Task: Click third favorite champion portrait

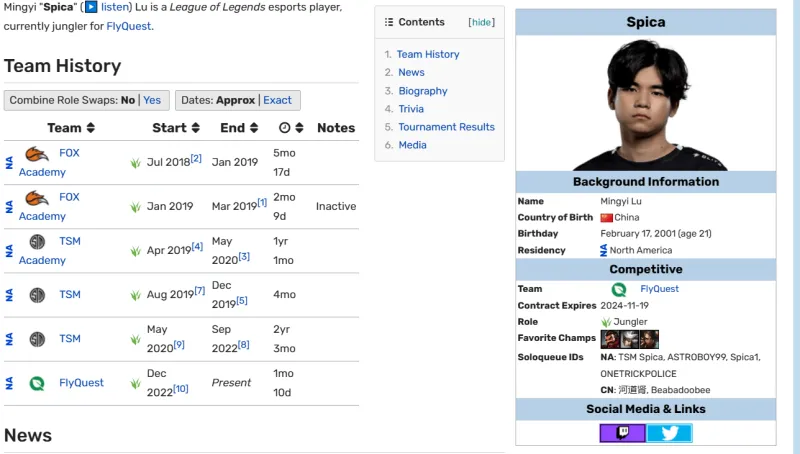Action: [649, 339]
